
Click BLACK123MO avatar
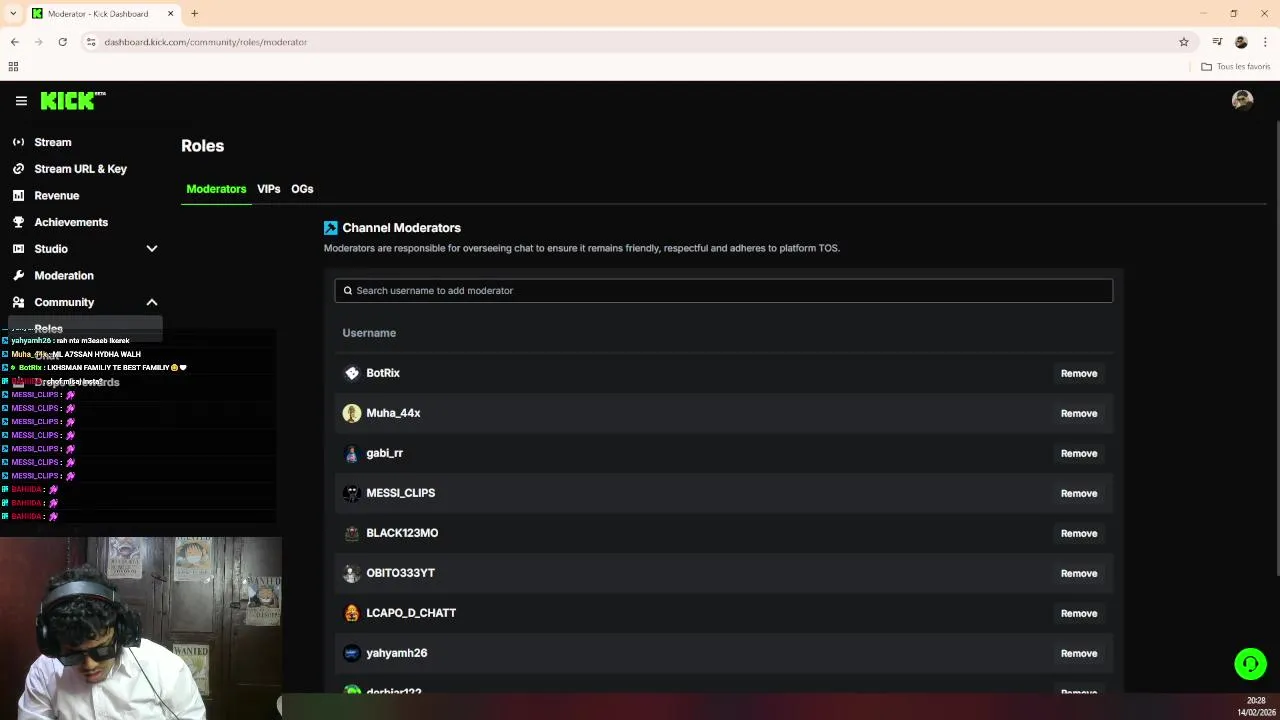point(352,533)
